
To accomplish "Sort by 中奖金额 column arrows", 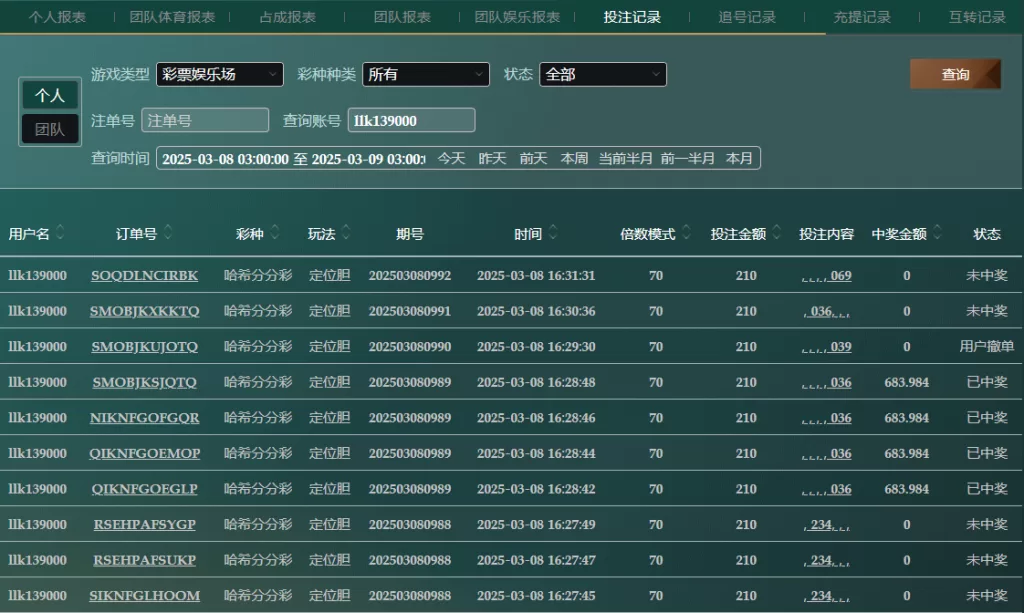I will click(x=938, y=232).
